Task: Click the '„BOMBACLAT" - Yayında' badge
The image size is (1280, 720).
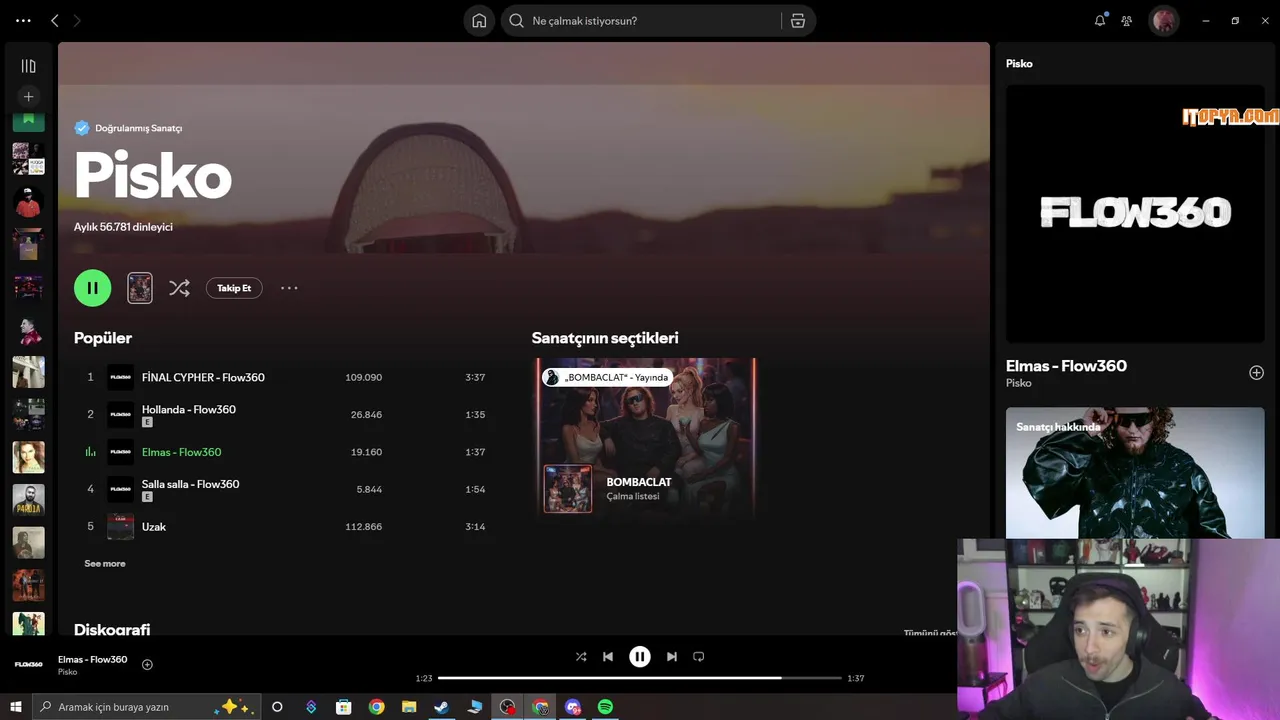Action: pos(607,377)
